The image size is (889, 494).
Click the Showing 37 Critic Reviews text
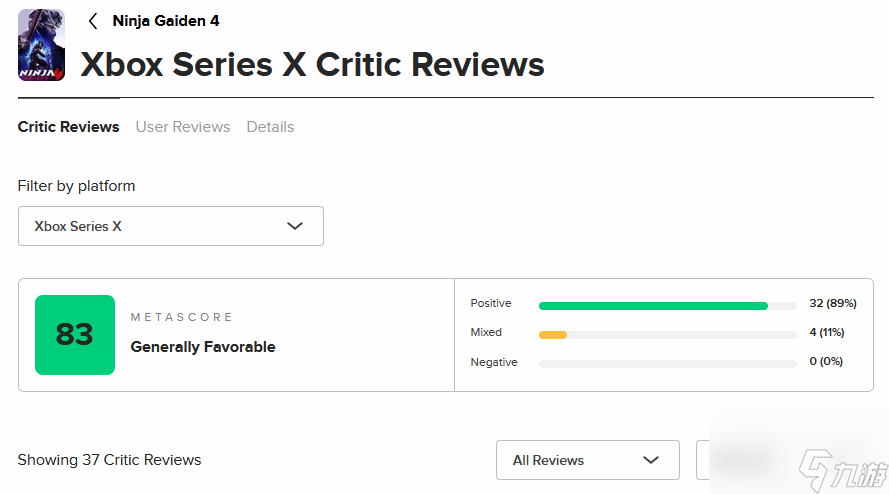pyautogui.click(x=109, y=460)
